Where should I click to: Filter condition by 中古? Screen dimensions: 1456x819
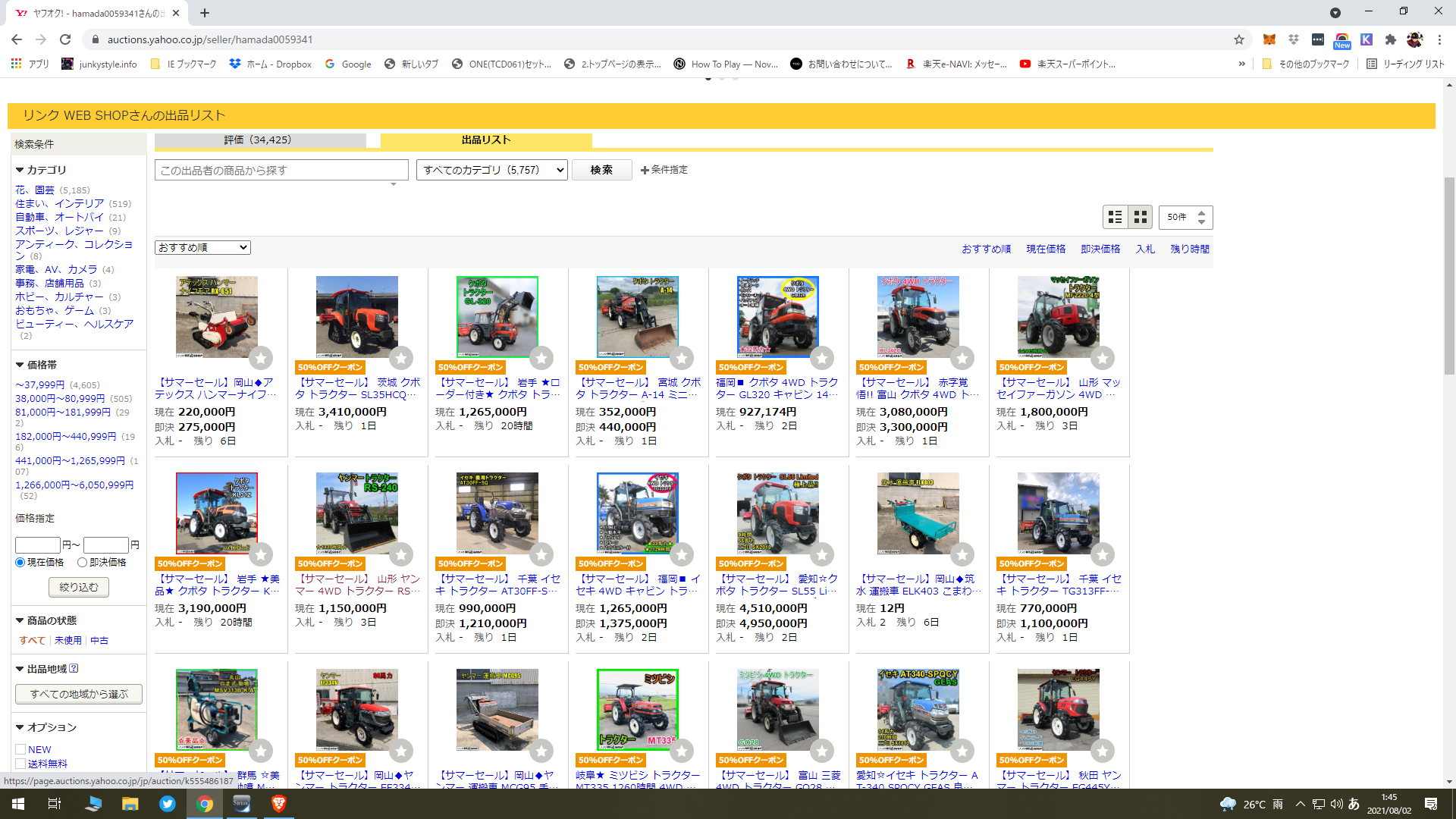point(99,641)
